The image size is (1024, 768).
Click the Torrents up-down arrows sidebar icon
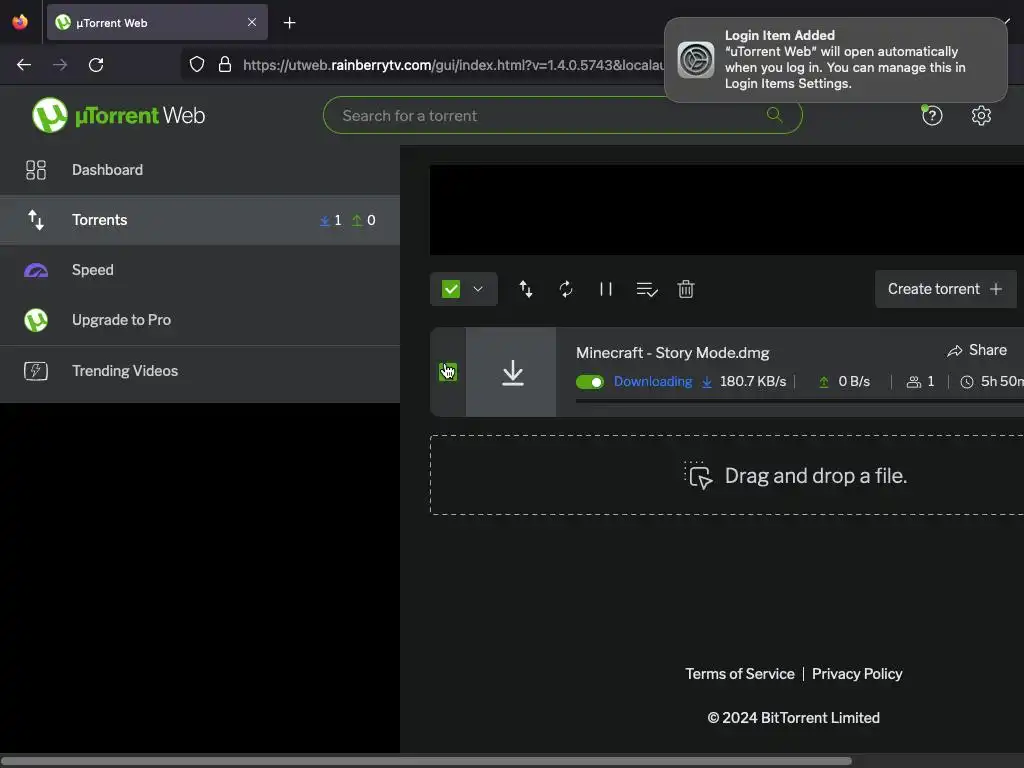click(36, 220)
